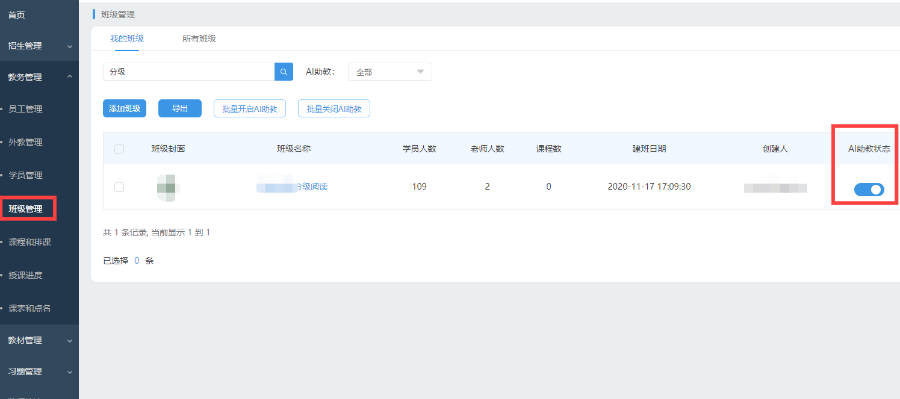The image size is (900, 399).
Task: Collapse the 教务管理 sidebar menu
Action: (x=39, y=77)
